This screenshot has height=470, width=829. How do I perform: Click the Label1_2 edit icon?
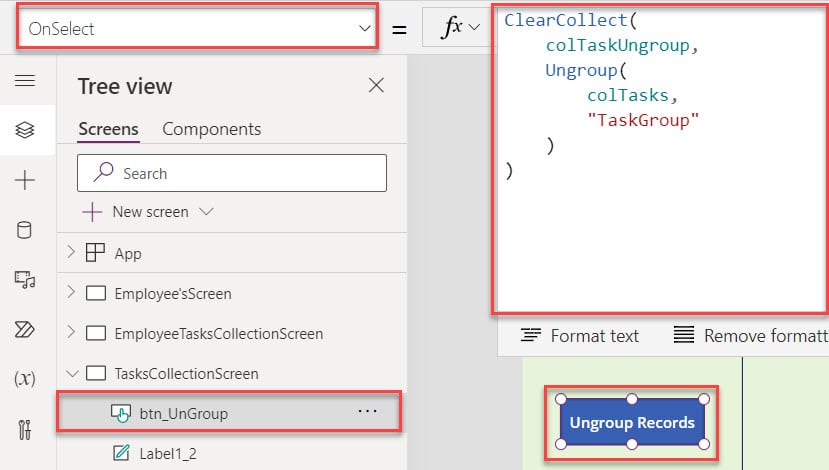(121, 453)
